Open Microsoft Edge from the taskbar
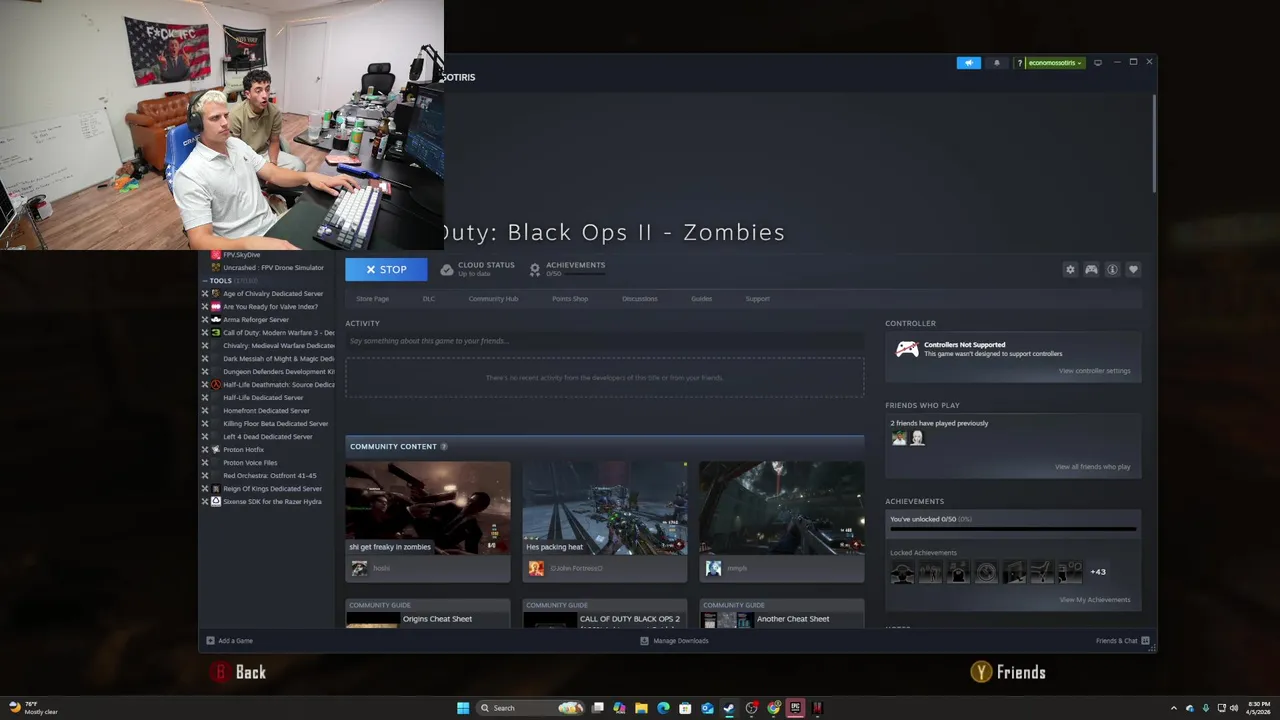 tap(663, 708)
